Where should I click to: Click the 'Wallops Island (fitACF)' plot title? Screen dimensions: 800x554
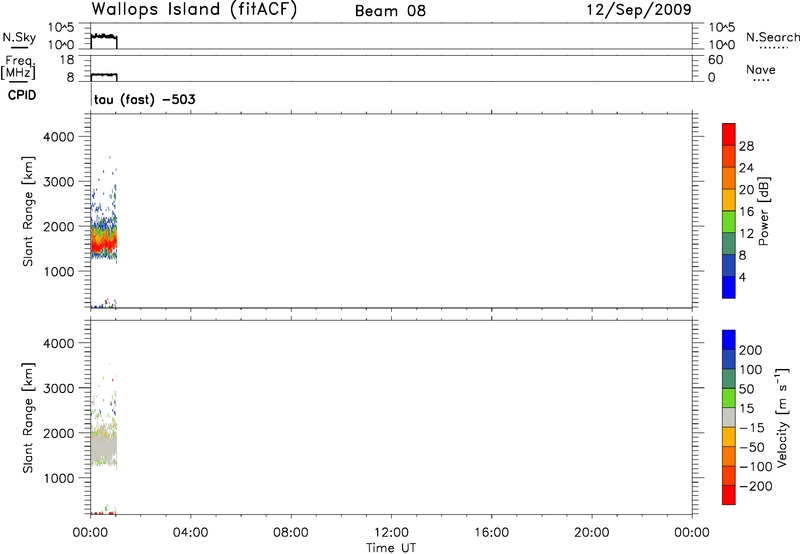pyautogui.click(x=194, y=10)
